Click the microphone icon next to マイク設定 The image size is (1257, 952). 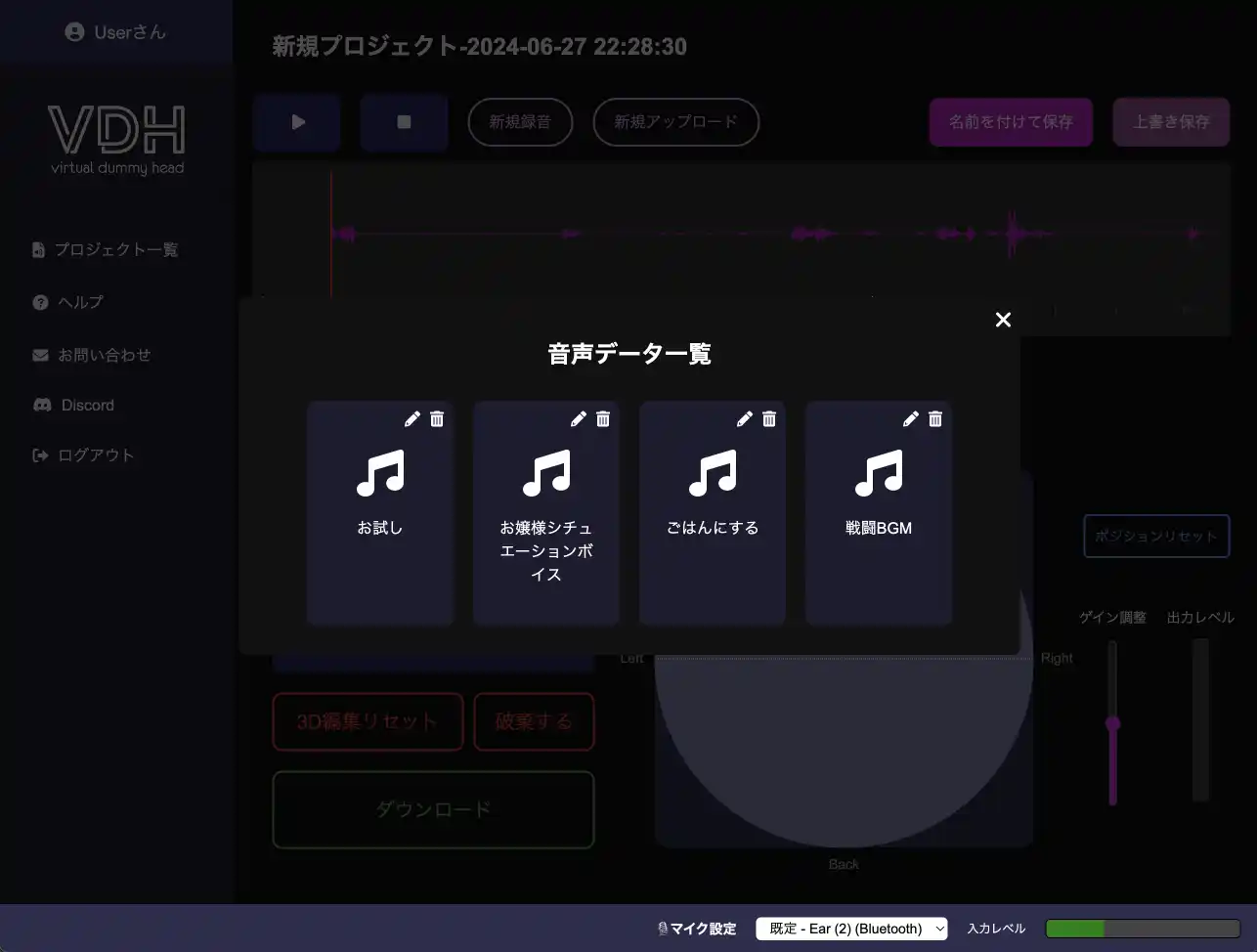pos(663,929)
